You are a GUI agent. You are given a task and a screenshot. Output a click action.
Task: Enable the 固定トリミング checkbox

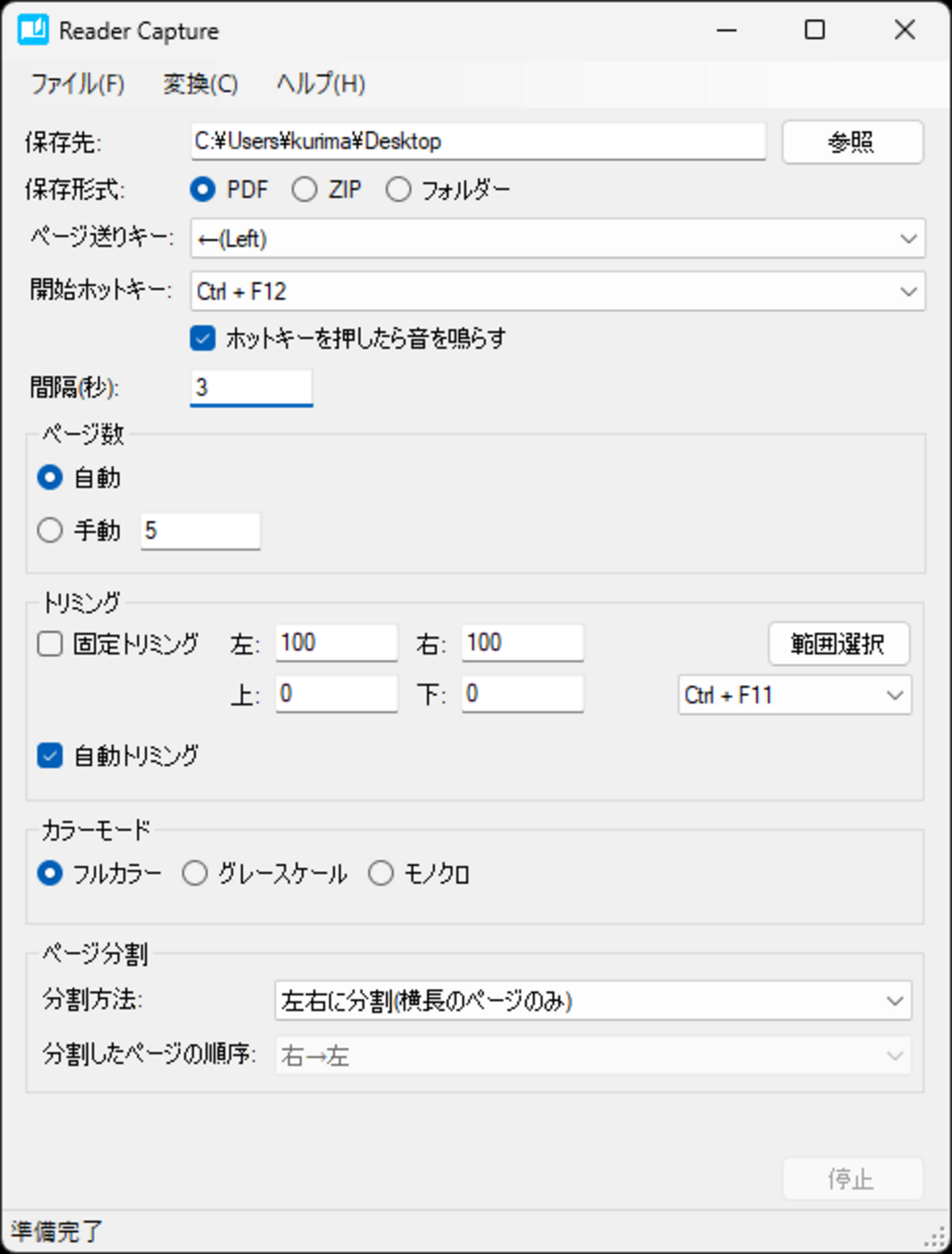coord(50,644)
